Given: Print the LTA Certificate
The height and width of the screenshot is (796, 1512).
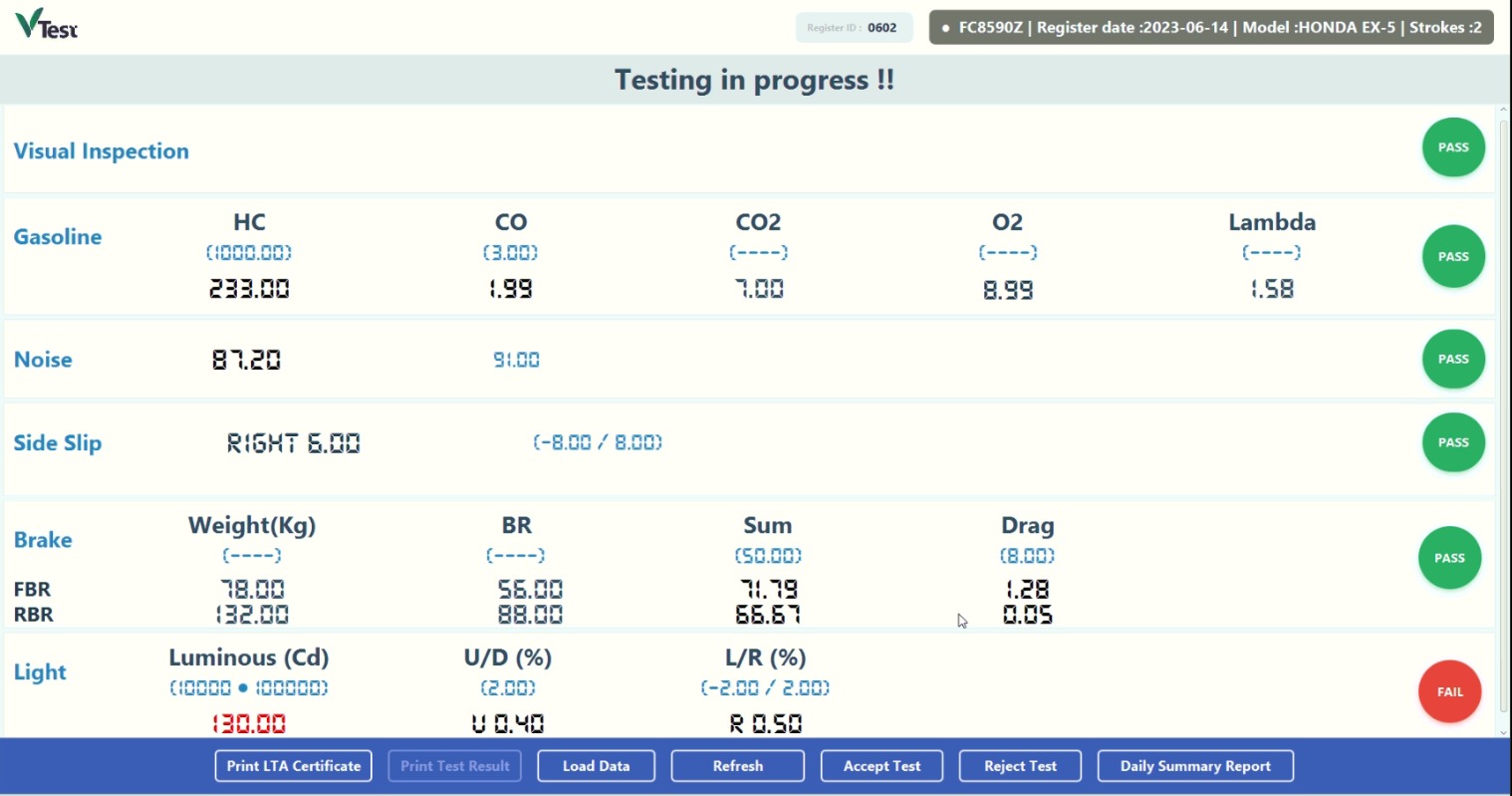Looking at the screenshot, I should tap(294, 766).
